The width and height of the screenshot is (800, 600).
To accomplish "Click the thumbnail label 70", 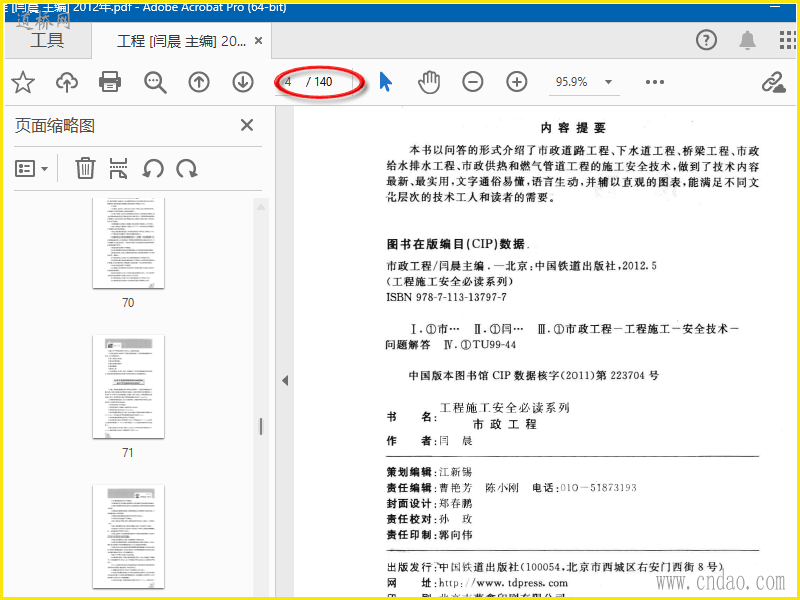I will point(128,303).
